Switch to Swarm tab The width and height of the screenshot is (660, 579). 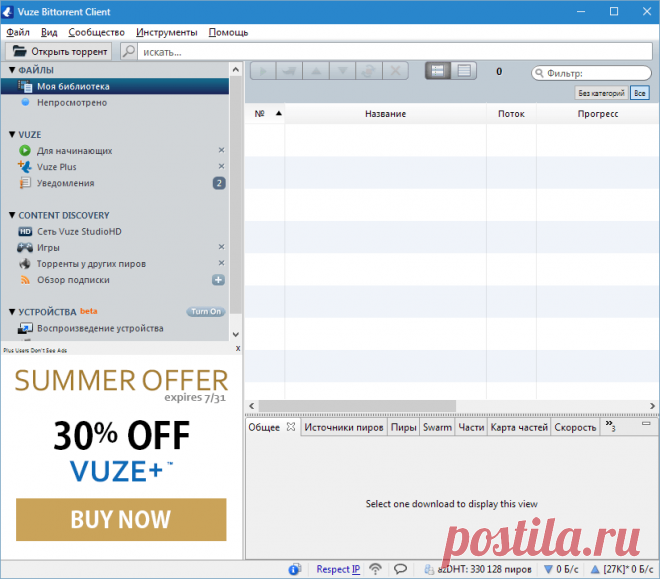tap(437, 427)
